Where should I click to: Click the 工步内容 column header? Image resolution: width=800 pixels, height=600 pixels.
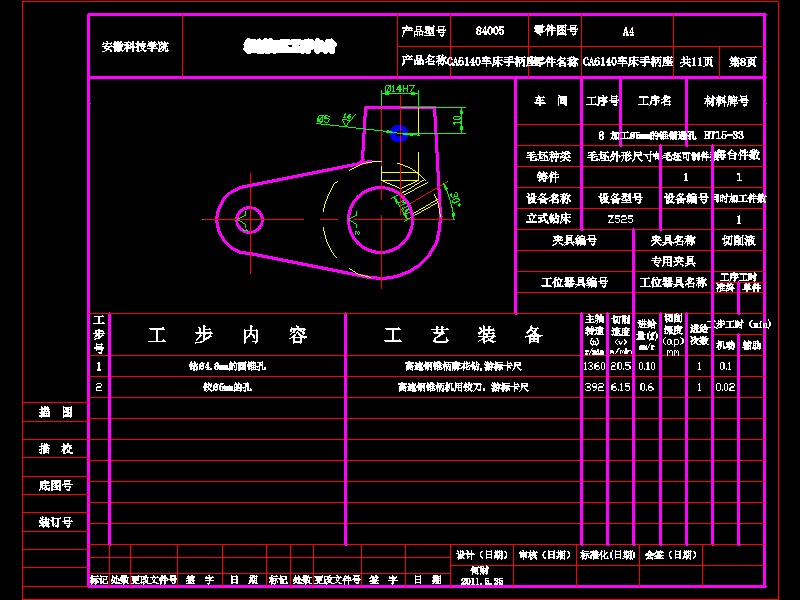pyautogui.click(x=228, y=335)
